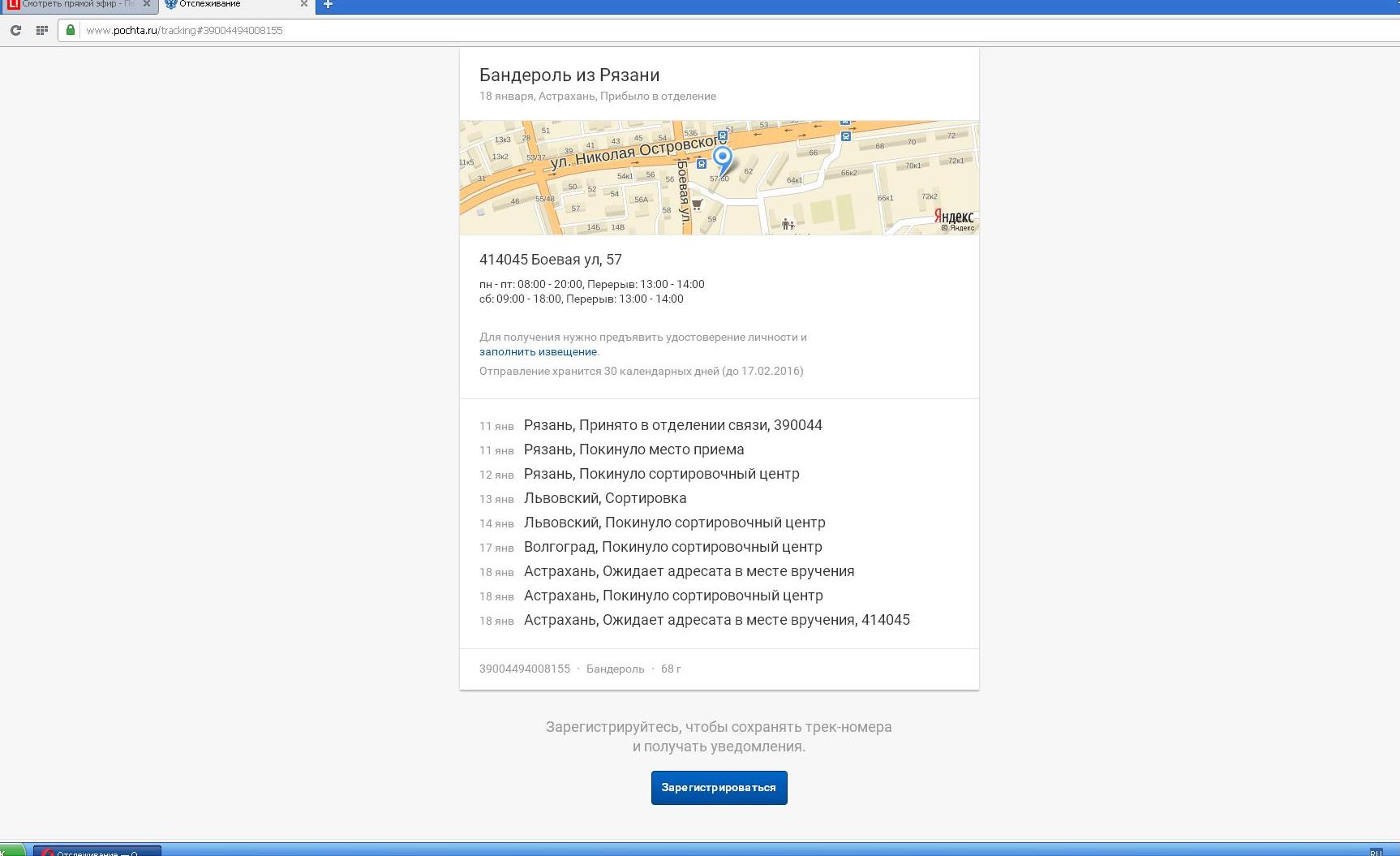Click the green padlock security icon
The height and width of the screenshot is (856, 1400).
[x=71, y=30]
